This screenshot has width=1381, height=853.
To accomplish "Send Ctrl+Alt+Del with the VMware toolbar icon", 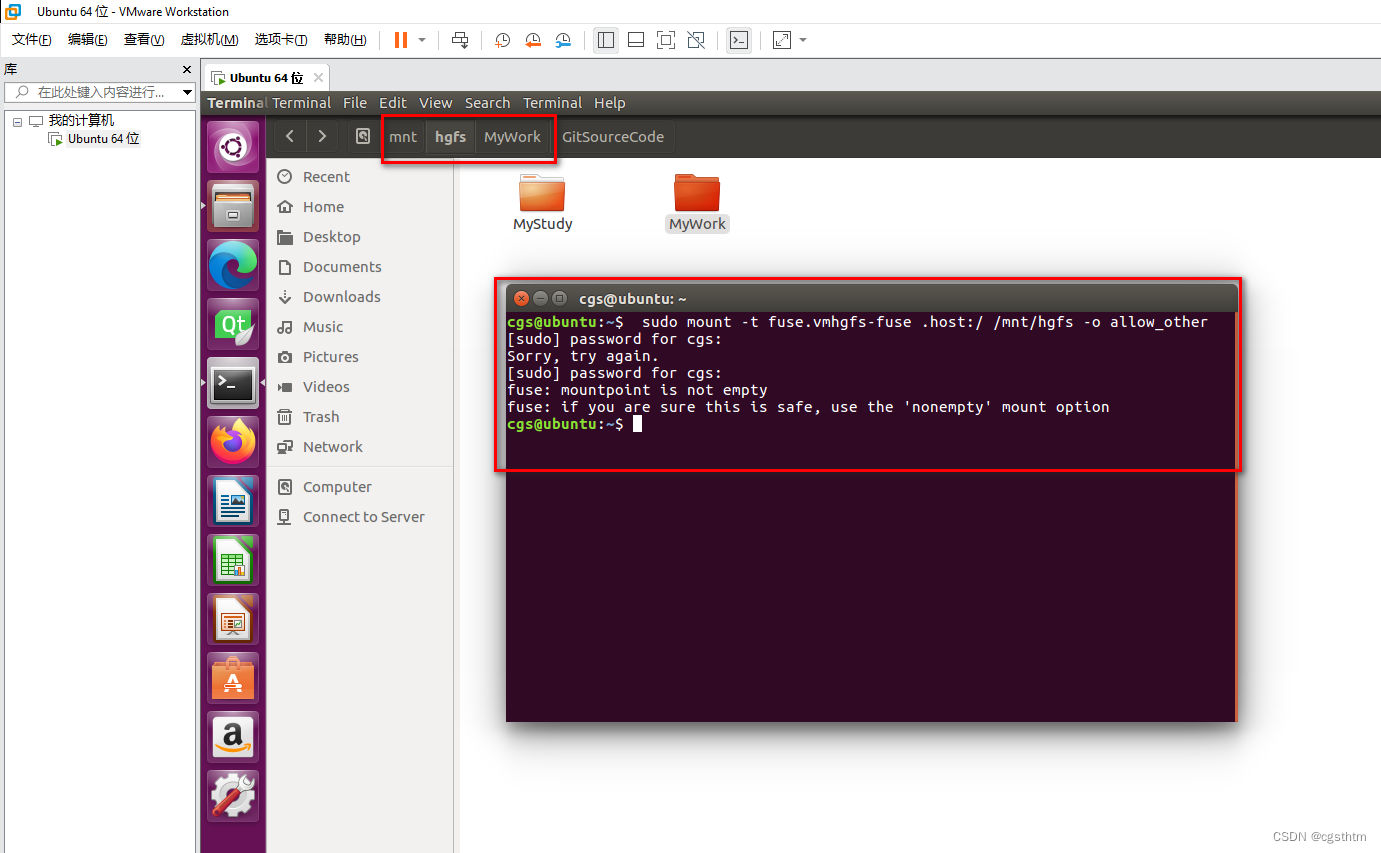I will [x=459, y=40].
